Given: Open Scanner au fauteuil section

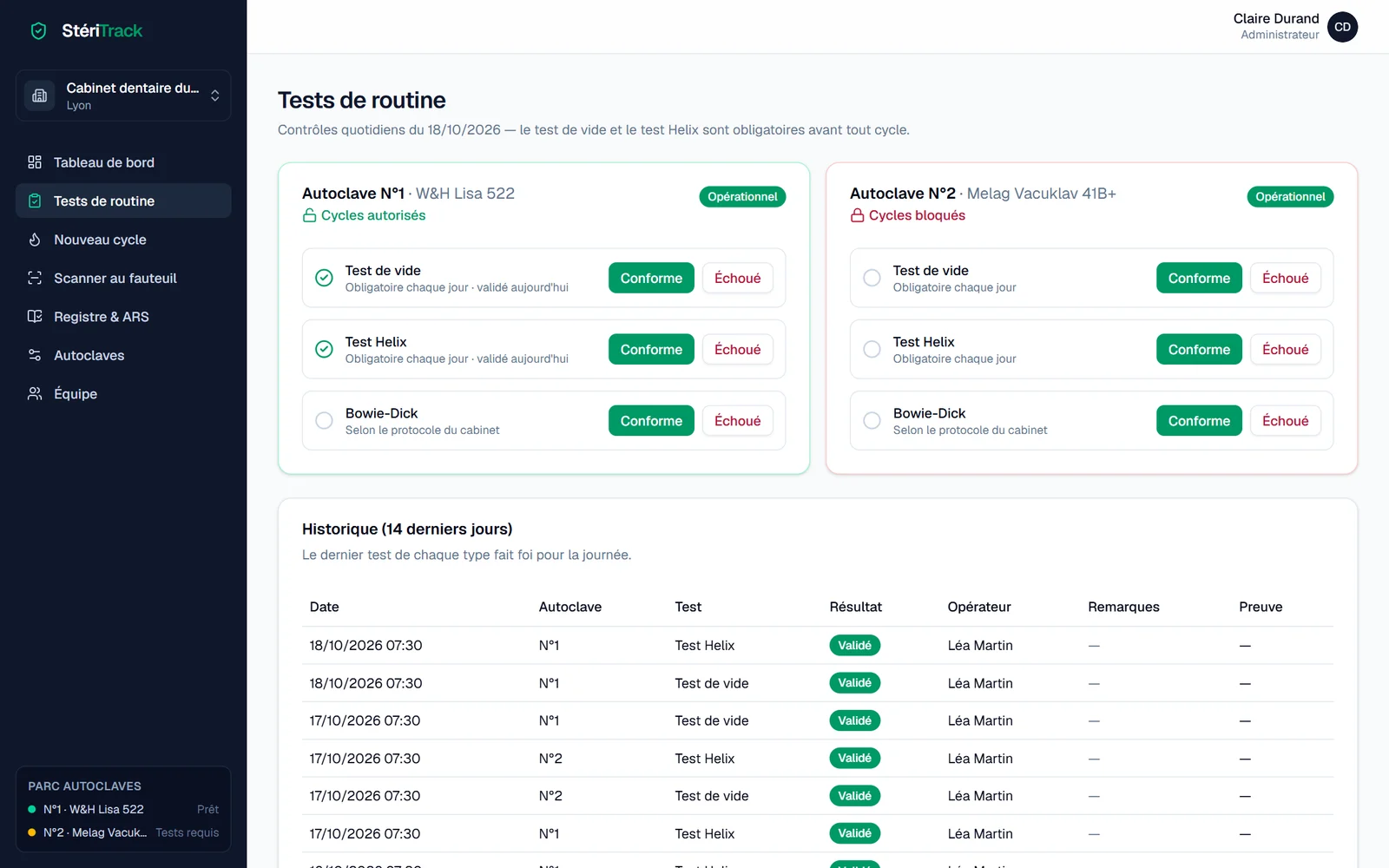Looking at the screenshot, I should pos(123,278).
